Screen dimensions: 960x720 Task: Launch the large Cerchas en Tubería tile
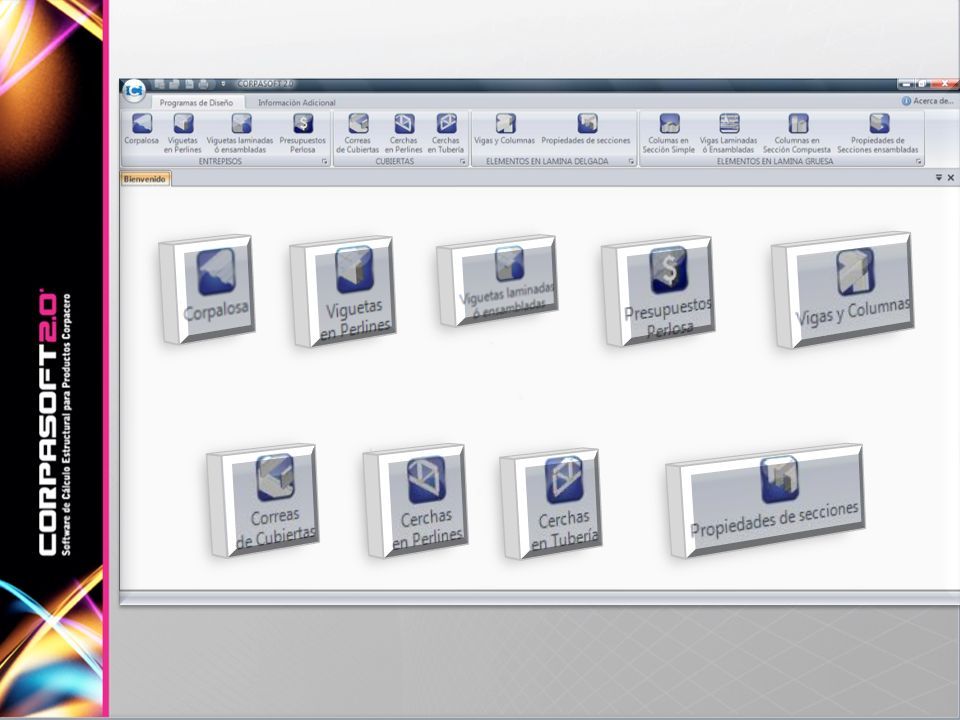[550, 504]
